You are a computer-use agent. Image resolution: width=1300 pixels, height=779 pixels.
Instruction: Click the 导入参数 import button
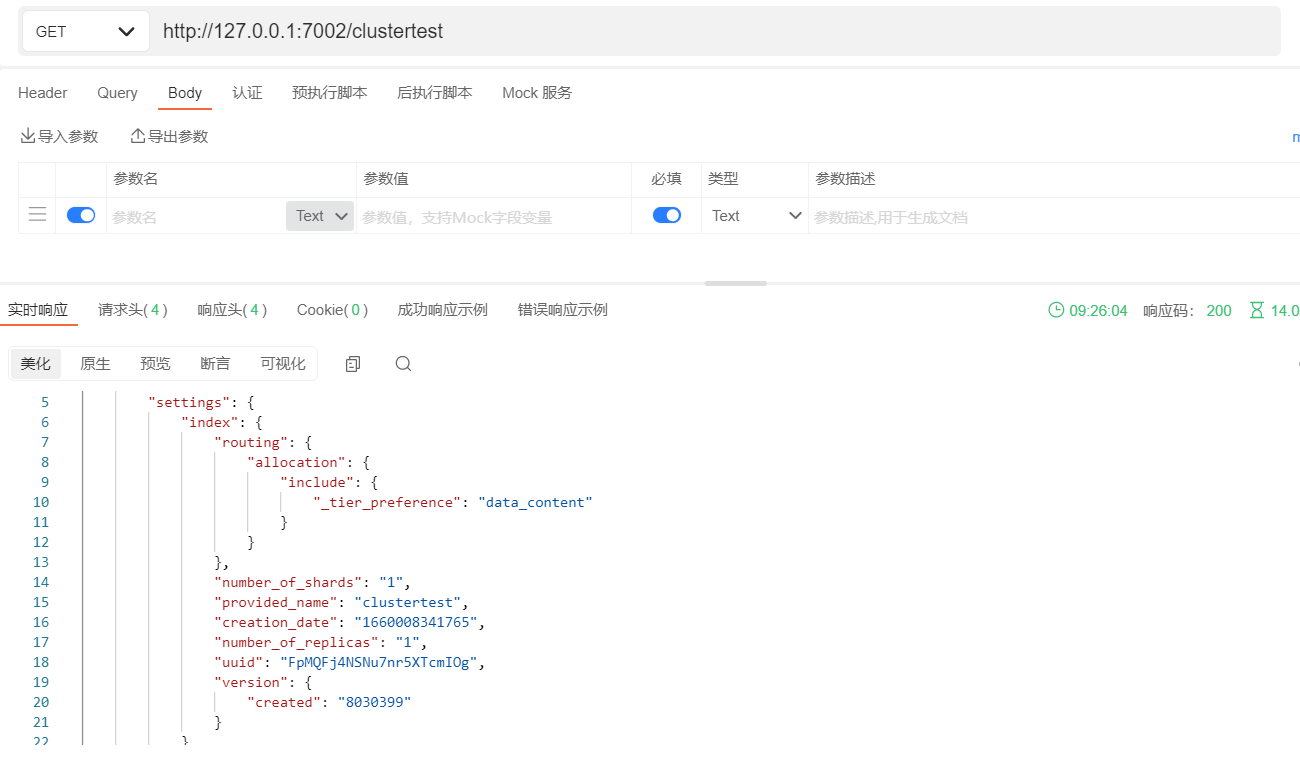pyautogui.click(x=59, y=136)
